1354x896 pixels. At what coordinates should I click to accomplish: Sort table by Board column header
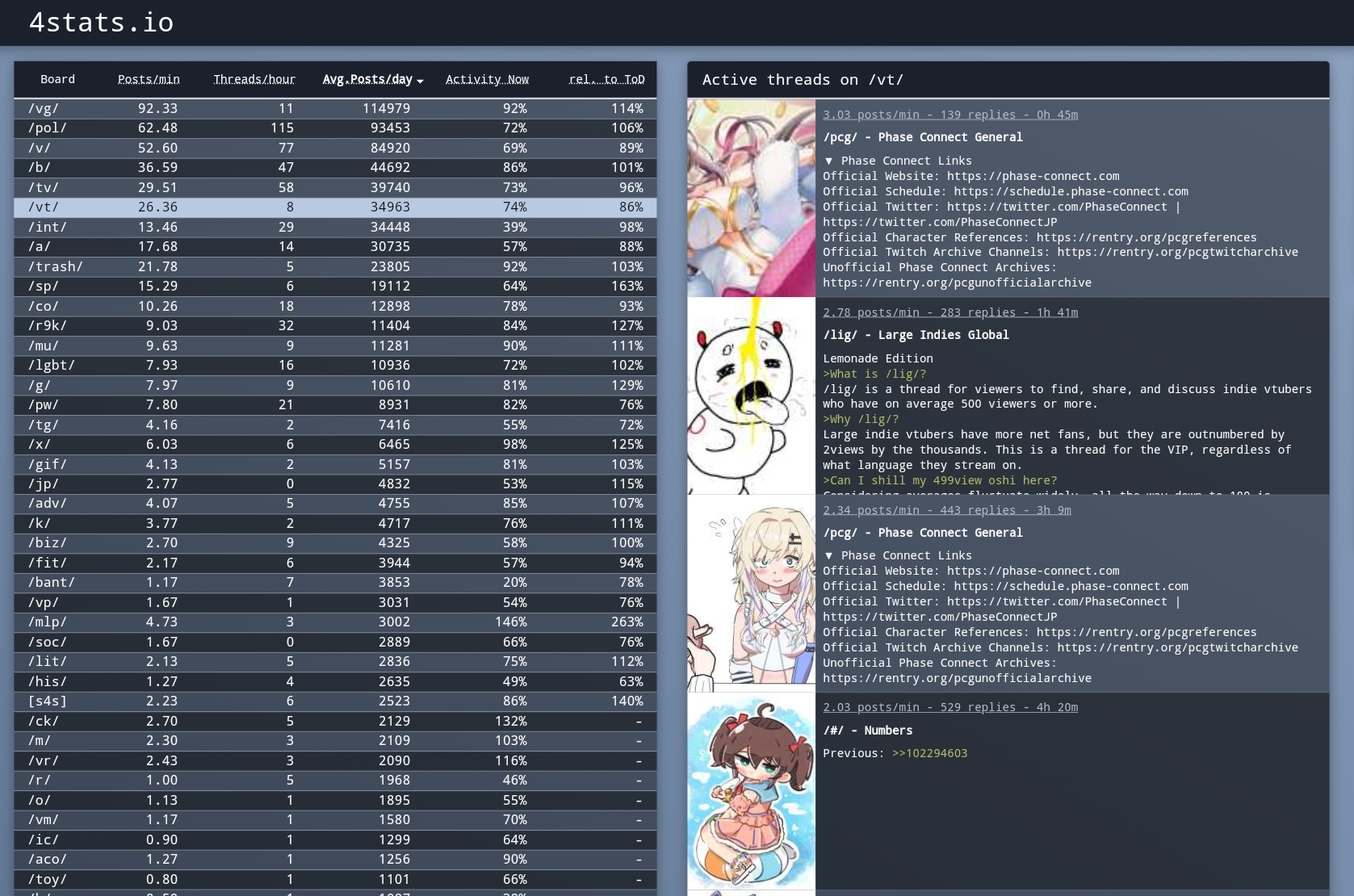(57, 79)
